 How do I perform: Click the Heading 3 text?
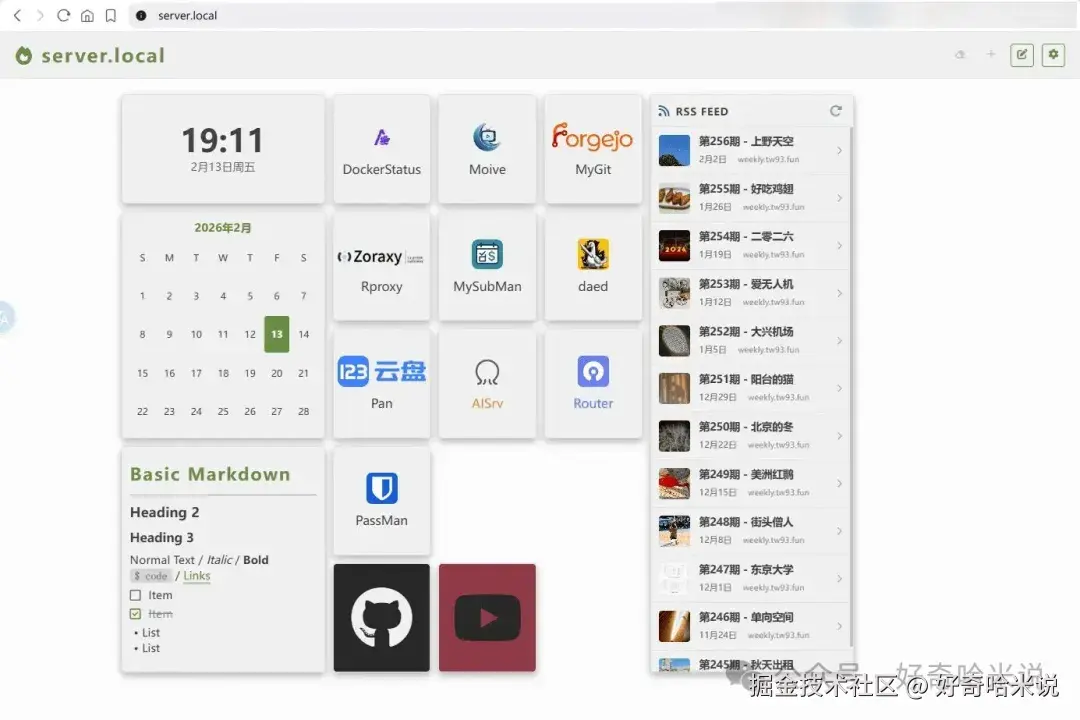(x=162, y=537)
